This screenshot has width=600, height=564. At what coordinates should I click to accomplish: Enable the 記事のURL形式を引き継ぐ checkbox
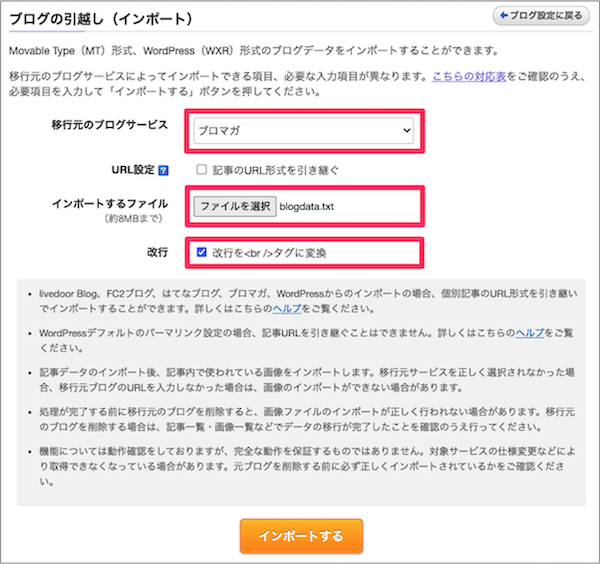click(x=201, y=170)
